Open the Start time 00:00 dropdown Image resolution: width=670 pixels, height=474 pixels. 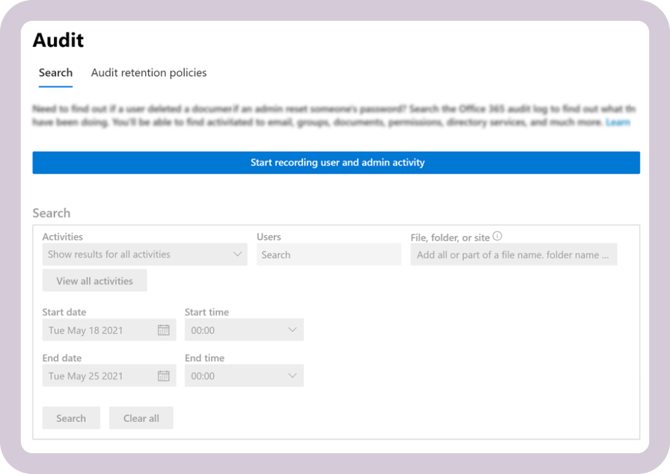coord(243,330)
